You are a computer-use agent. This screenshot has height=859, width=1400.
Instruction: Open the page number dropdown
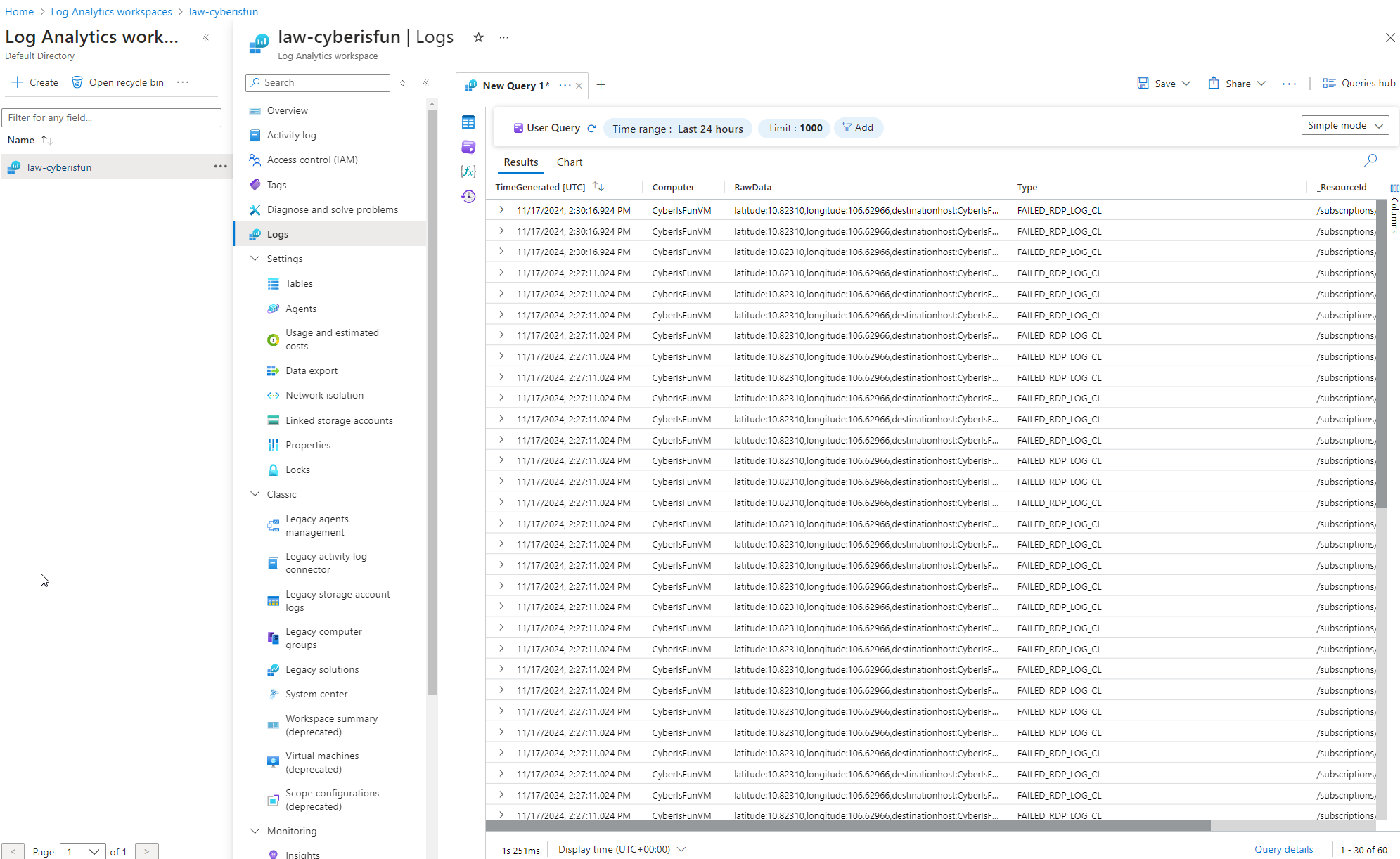click(83, 851)
